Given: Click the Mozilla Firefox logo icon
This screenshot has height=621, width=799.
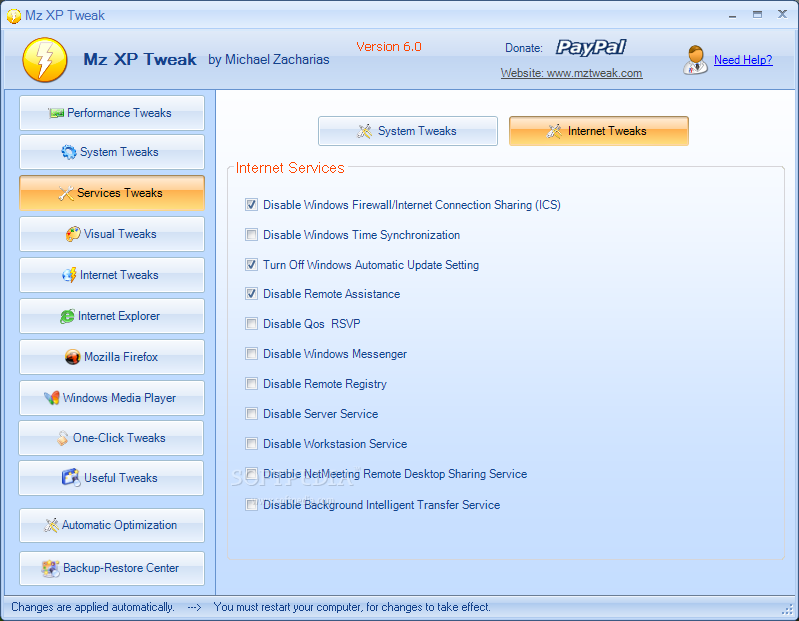Looking at the screenshot, I should pos(73,357).
